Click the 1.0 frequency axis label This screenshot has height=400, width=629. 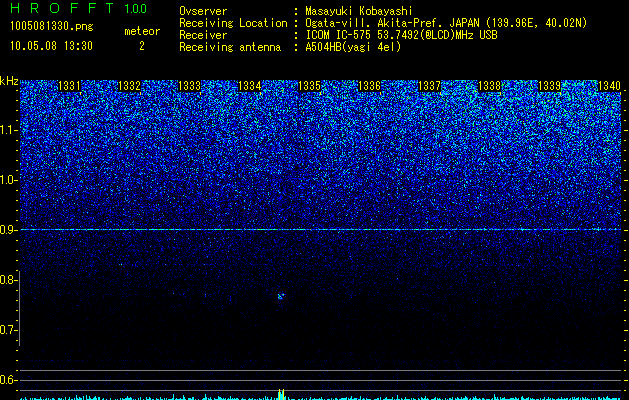pos(9,180)
